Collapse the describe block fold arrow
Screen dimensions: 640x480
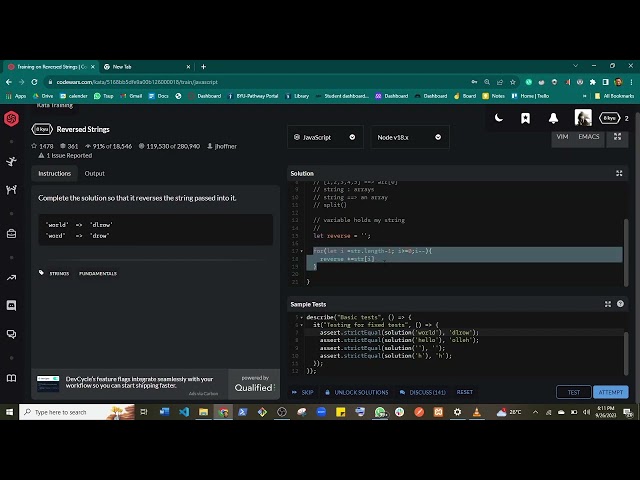[302, 317]
